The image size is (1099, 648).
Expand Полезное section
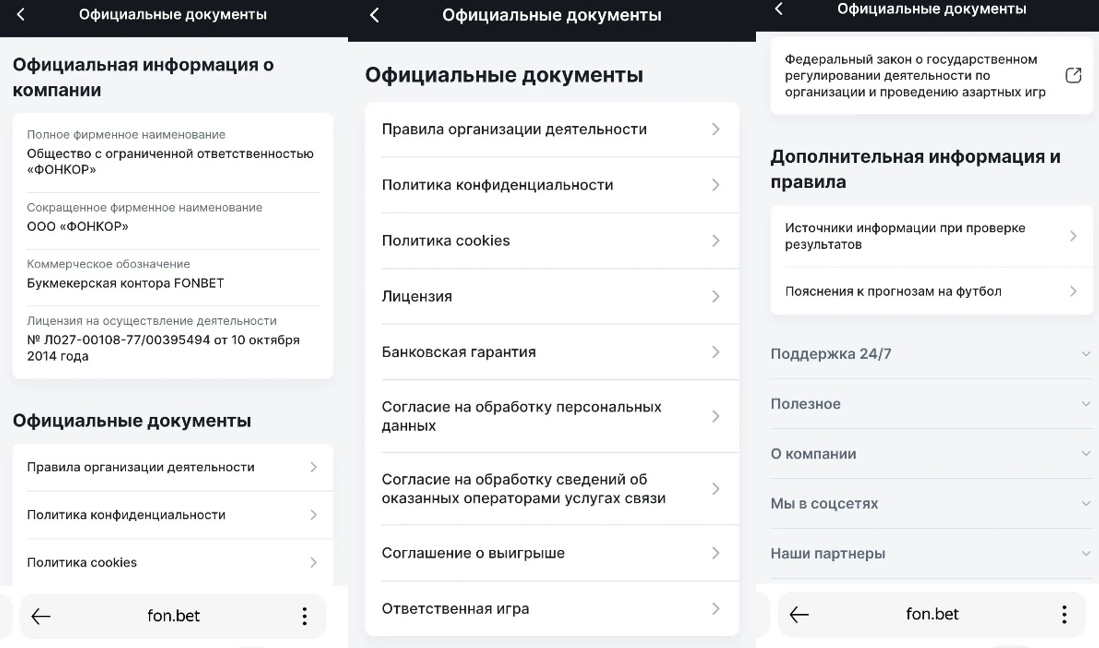point(931,404)
